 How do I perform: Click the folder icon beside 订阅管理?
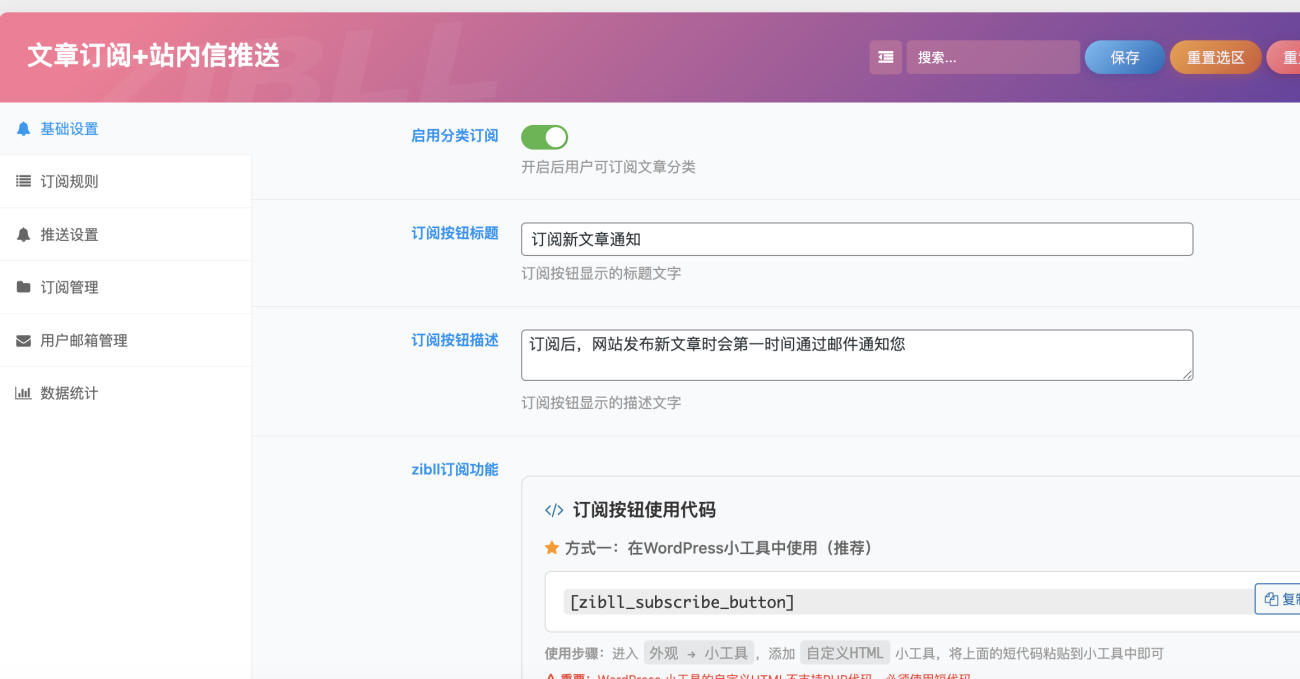tap(24, 288)
